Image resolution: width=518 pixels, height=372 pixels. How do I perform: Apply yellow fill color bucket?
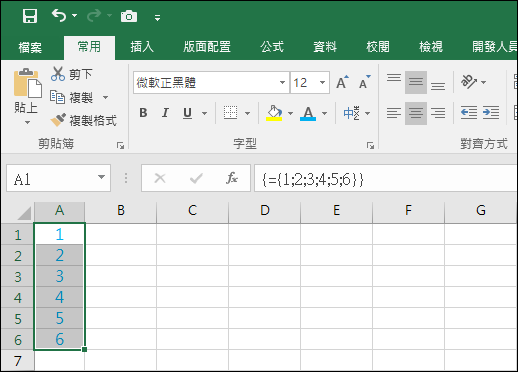coord(274,113)
